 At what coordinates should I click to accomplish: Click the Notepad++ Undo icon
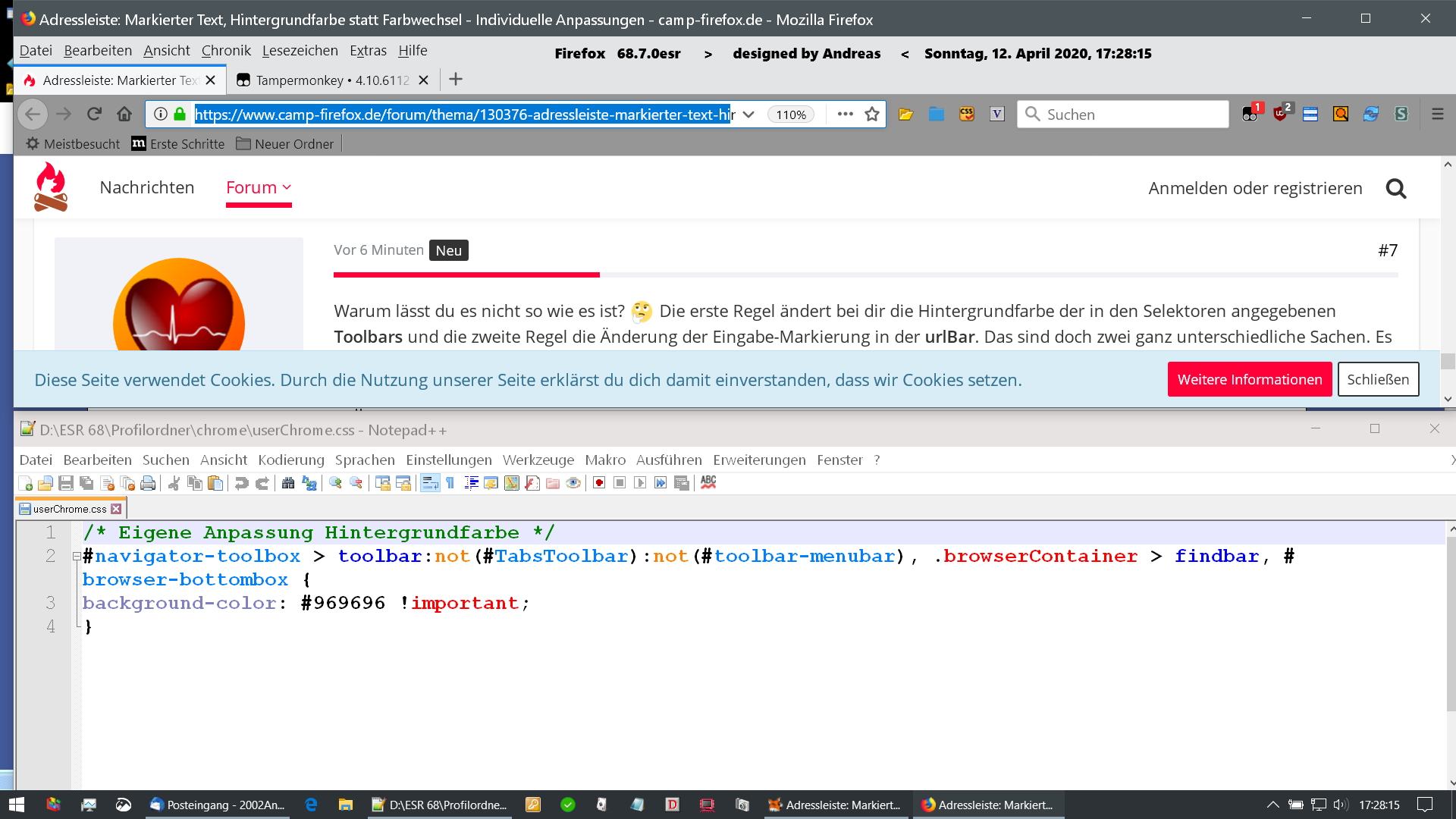click(241, 483)
